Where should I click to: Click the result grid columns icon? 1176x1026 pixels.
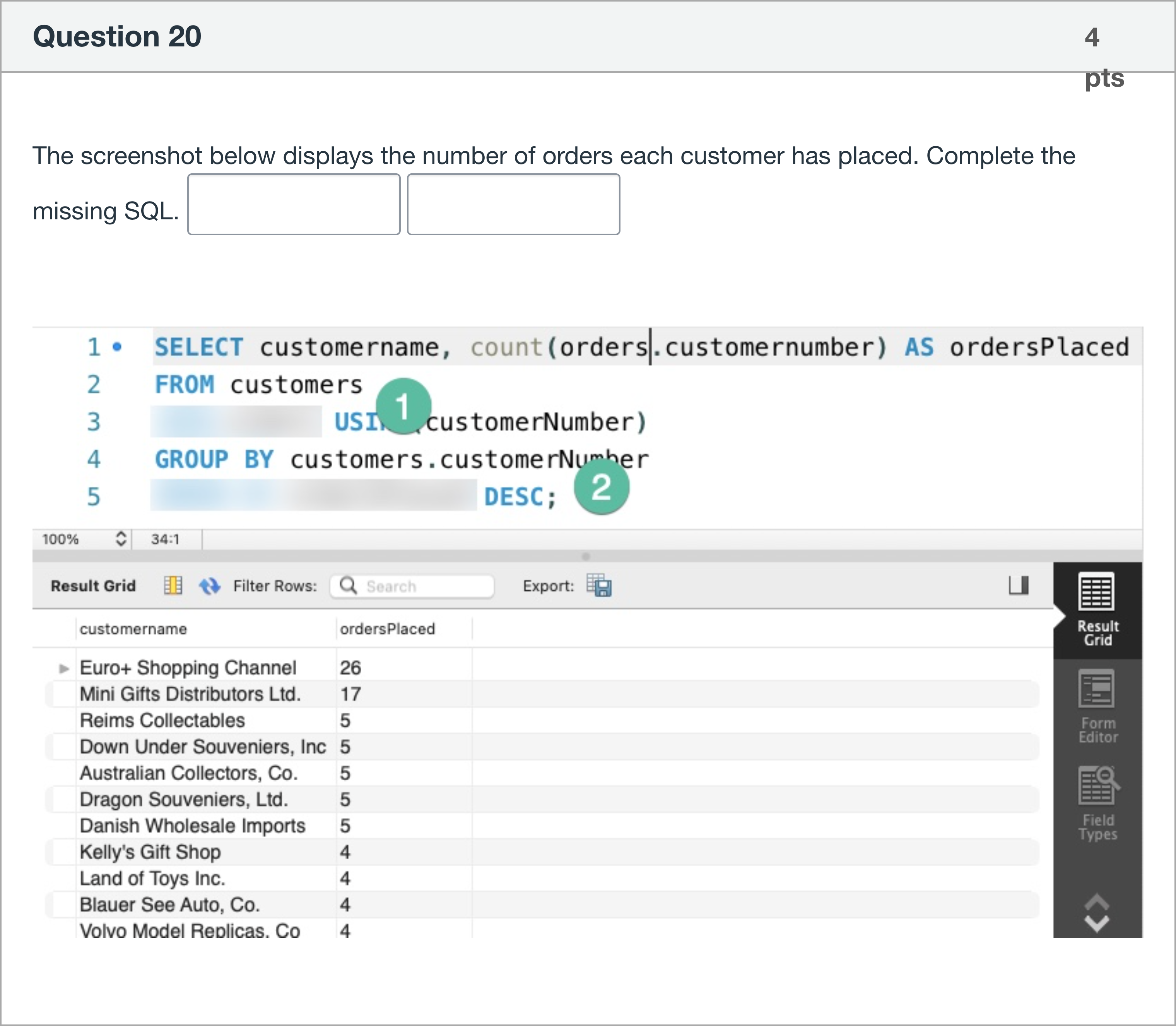click(x=173, y=586)
